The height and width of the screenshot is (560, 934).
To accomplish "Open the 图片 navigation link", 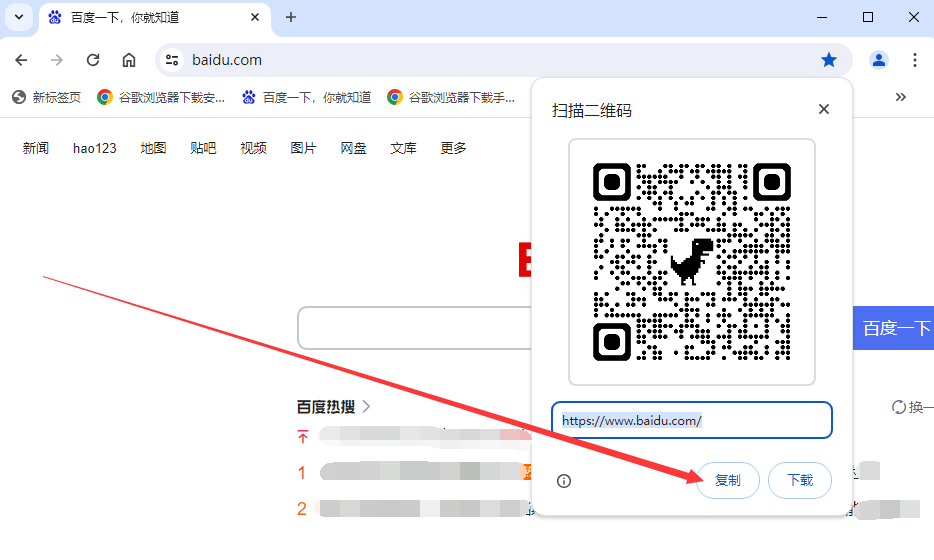I will [x=303, y=148].
